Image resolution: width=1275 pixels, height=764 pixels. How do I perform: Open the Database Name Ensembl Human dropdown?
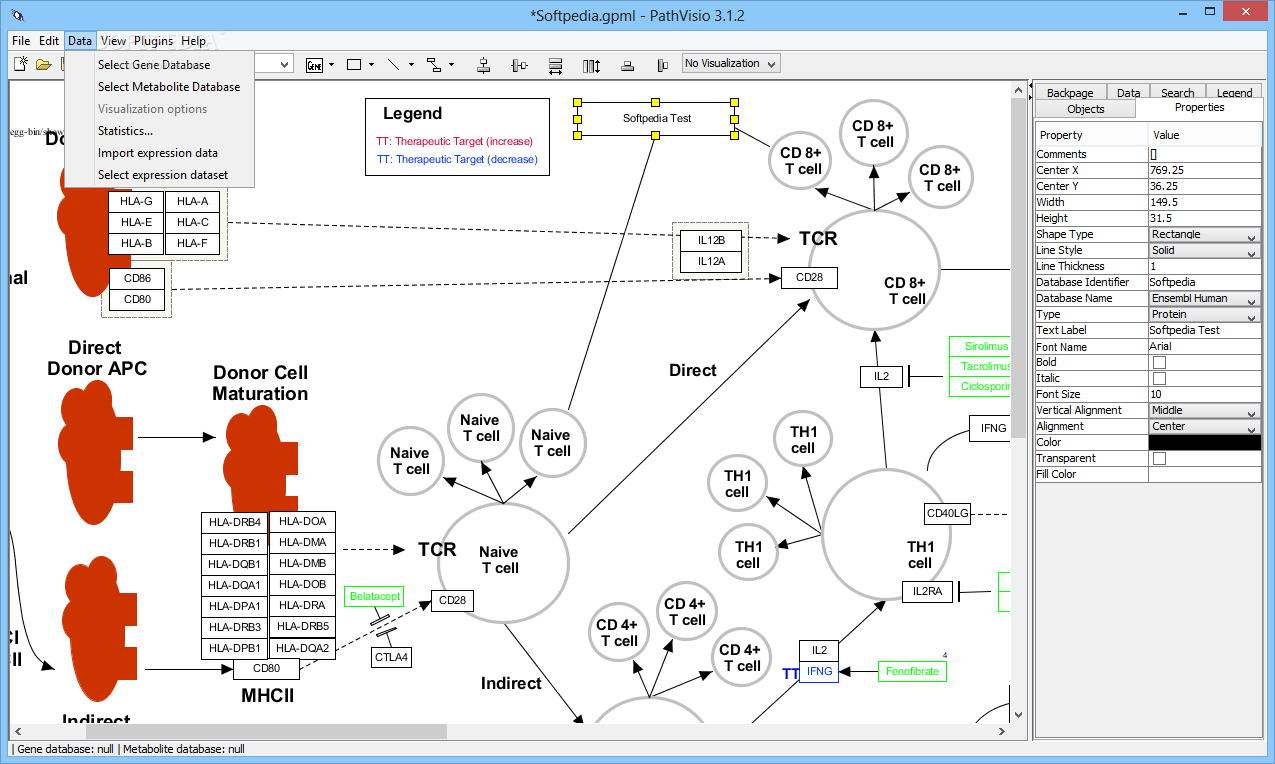1204,298
